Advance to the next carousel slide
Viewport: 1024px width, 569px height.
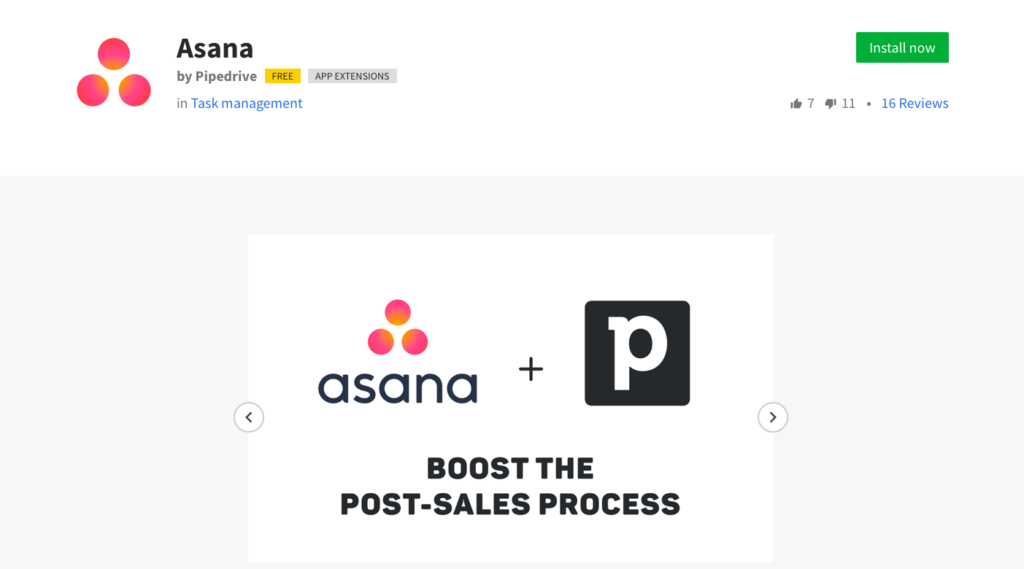[x=773, y=417]
